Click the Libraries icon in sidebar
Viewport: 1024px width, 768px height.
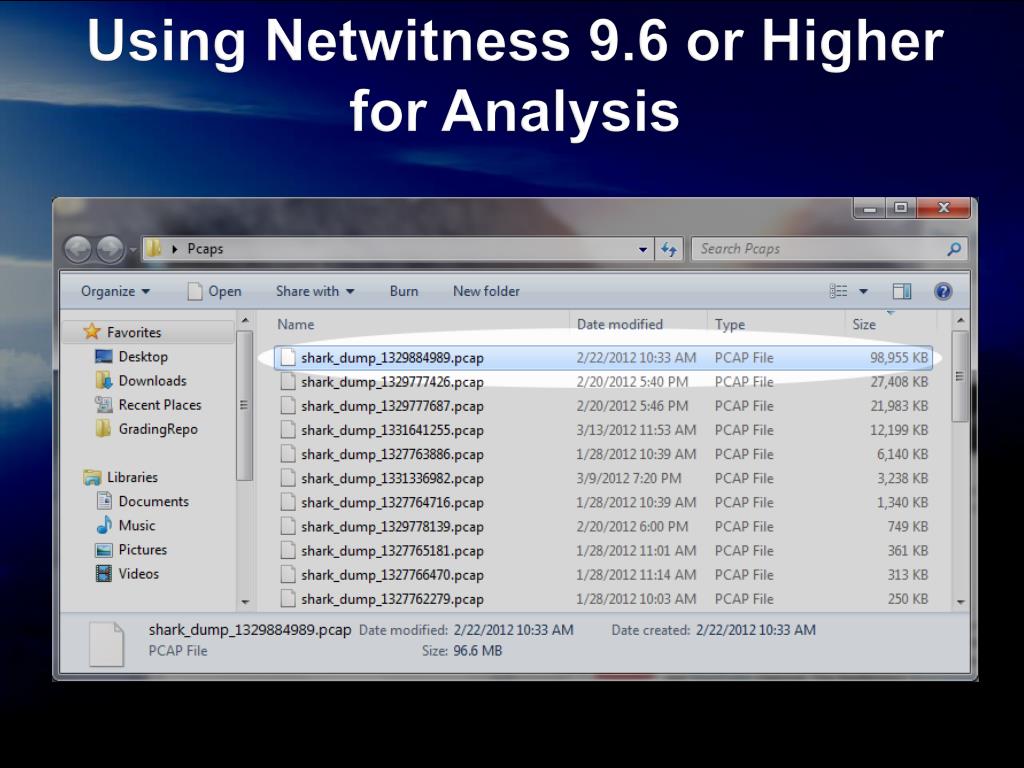tap(92, 477)
